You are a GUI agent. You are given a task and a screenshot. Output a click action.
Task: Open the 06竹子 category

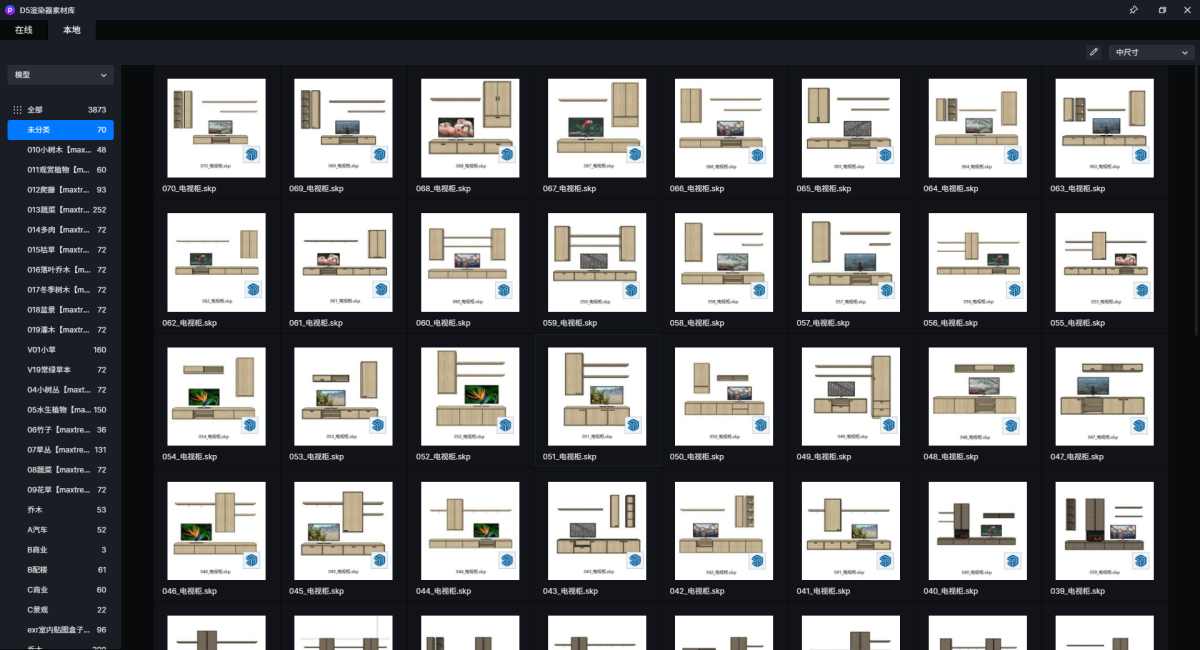click(x=60, y=430)
